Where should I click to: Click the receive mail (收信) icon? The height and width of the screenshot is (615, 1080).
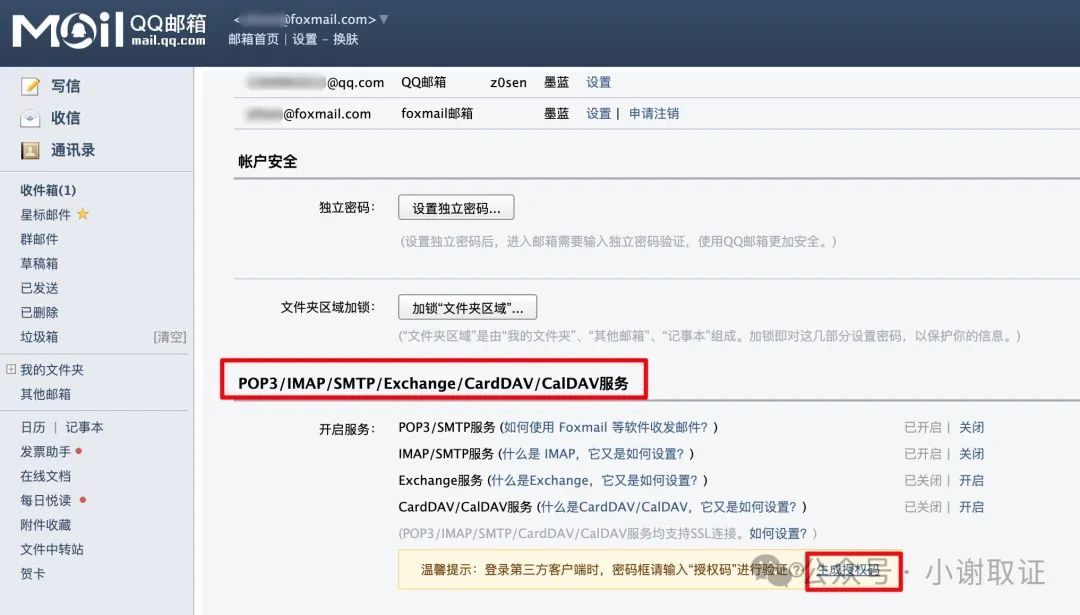30,118
